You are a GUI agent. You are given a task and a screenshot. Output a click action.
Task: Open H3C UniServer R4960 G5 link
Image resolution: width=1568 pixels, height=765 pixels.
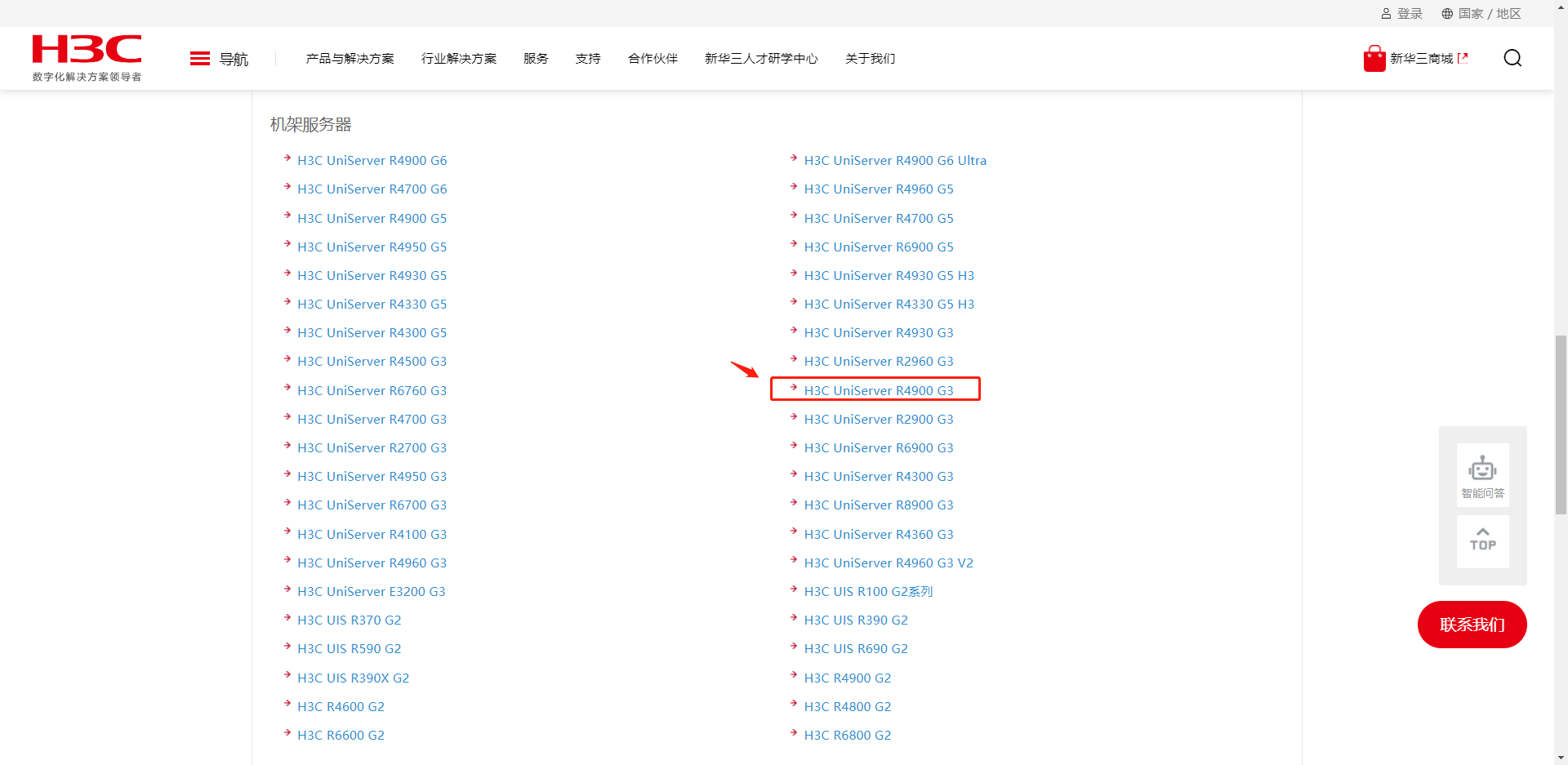(x=879, y=189)
